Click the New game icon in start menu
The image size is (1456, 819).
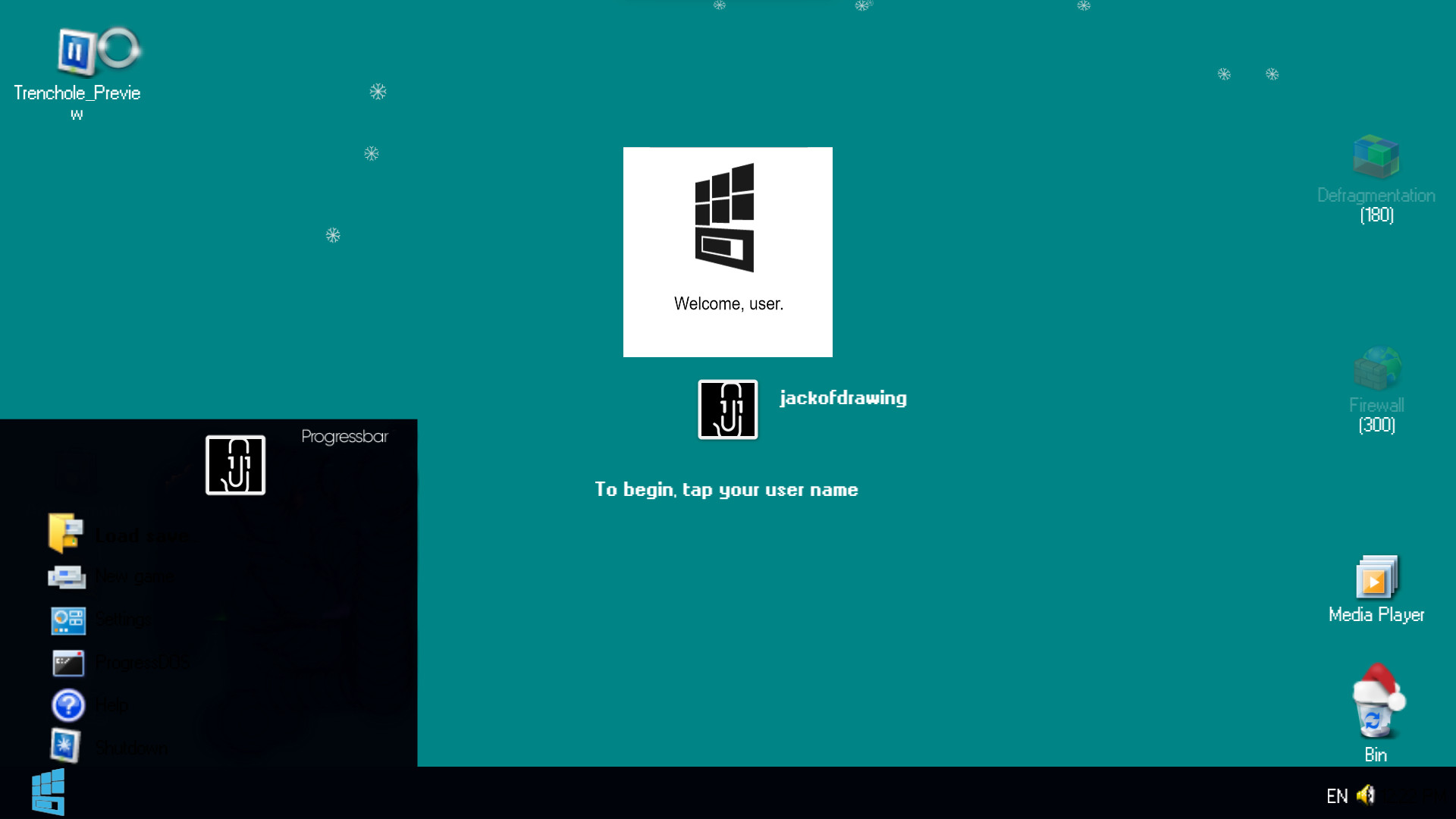pyautogui.click(x=67, y=577)
